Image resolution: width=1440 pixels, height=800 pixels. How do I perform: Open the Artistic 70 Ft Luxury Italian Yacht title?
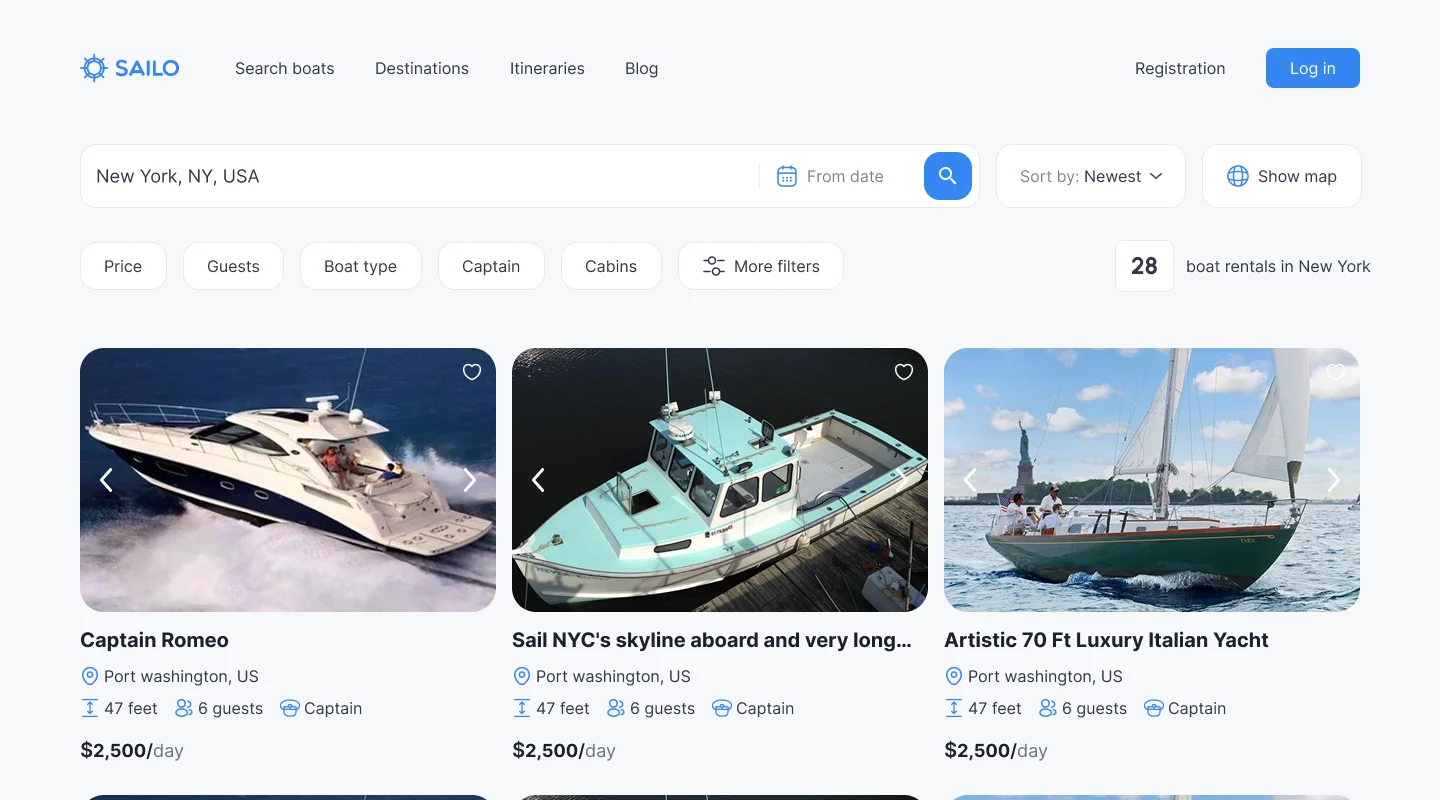pyautogui.click(x=1106, y=640)
